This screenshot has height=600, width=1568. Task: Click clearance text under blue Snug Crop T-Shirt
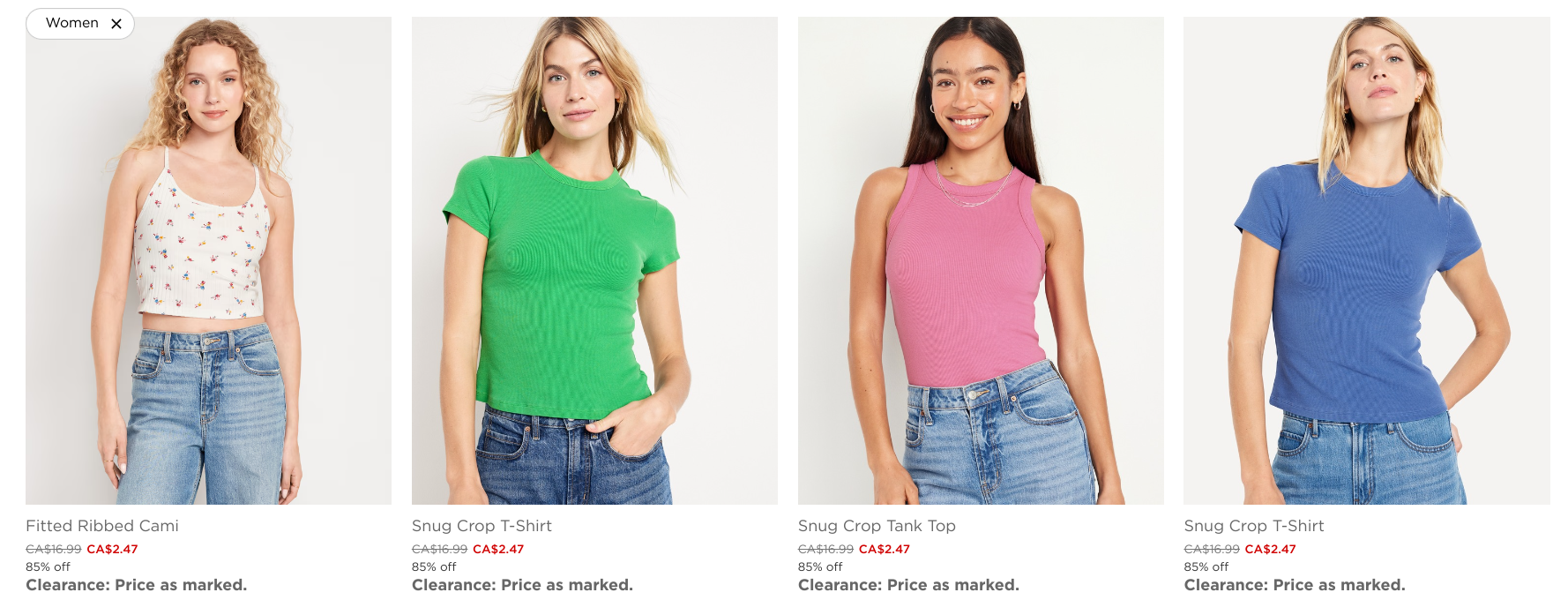(x=1295, y=585)
